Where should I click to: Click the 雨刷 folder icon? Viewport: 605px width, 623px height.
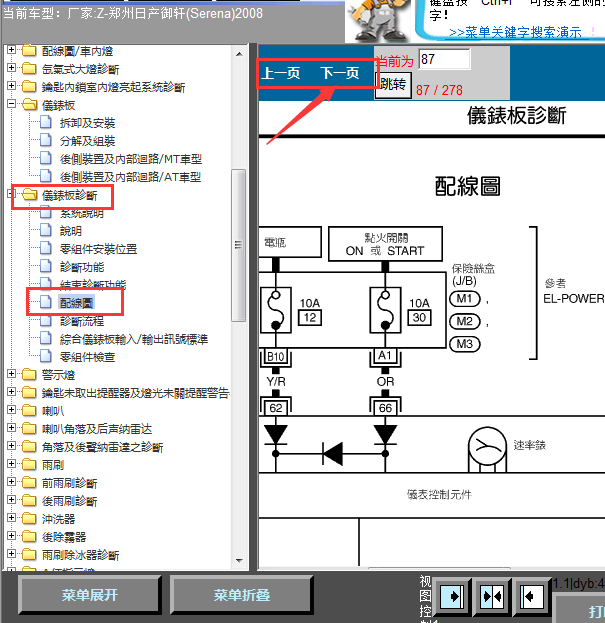[x=29, y=464]
